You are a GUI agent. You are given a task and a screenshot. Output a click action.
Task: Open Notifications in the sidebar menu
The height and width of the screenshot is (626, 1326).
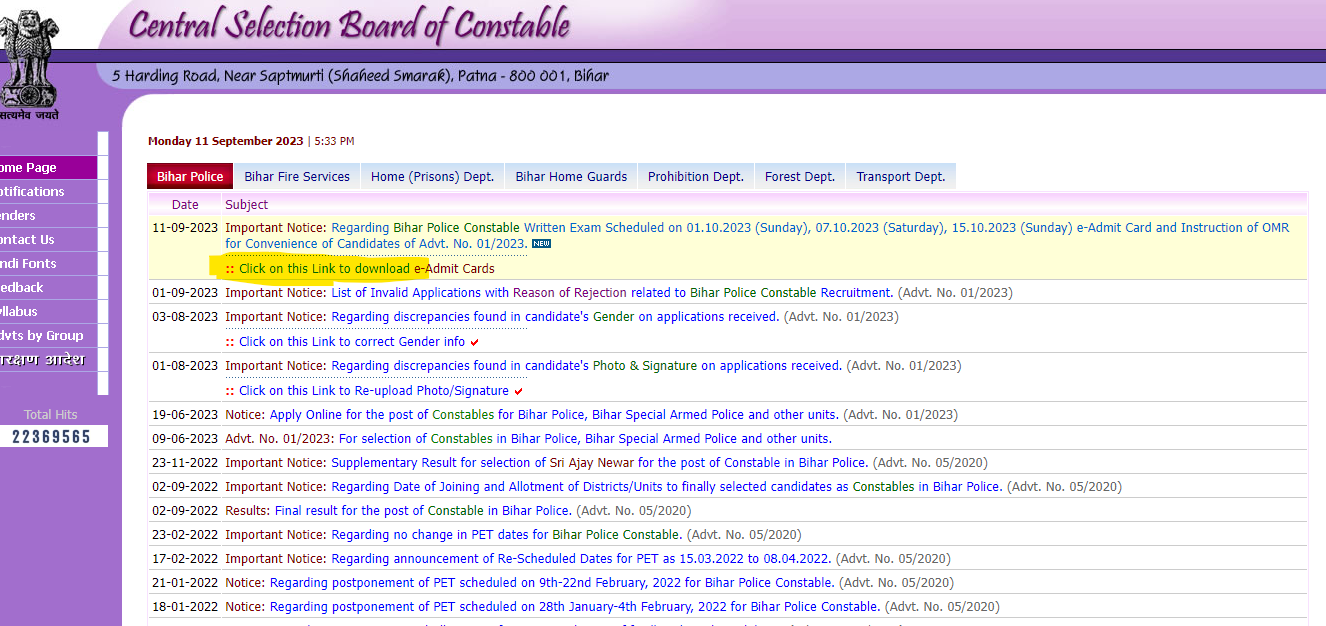[x=48, y=192]
